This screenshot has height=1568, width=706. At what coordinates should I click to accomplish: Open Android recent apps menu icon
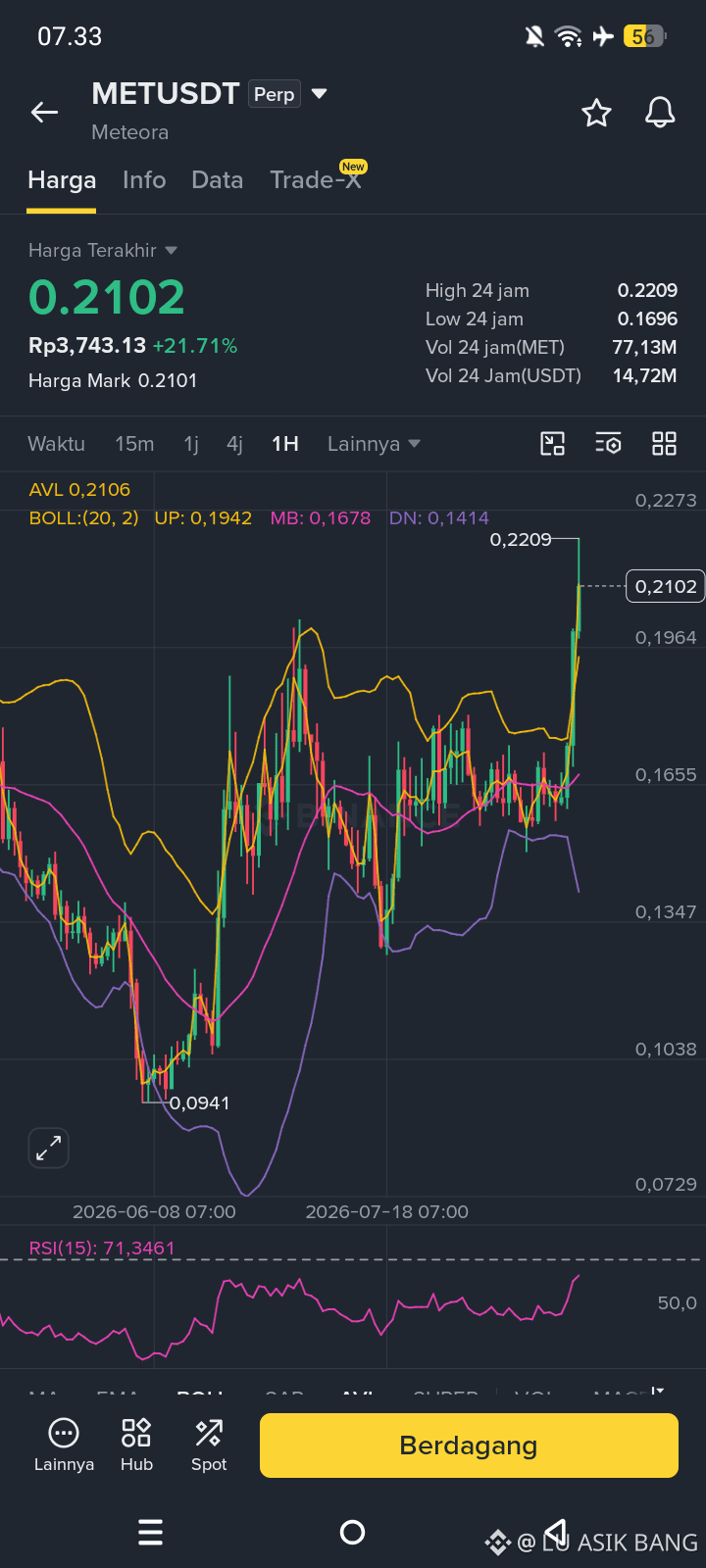150,1532
